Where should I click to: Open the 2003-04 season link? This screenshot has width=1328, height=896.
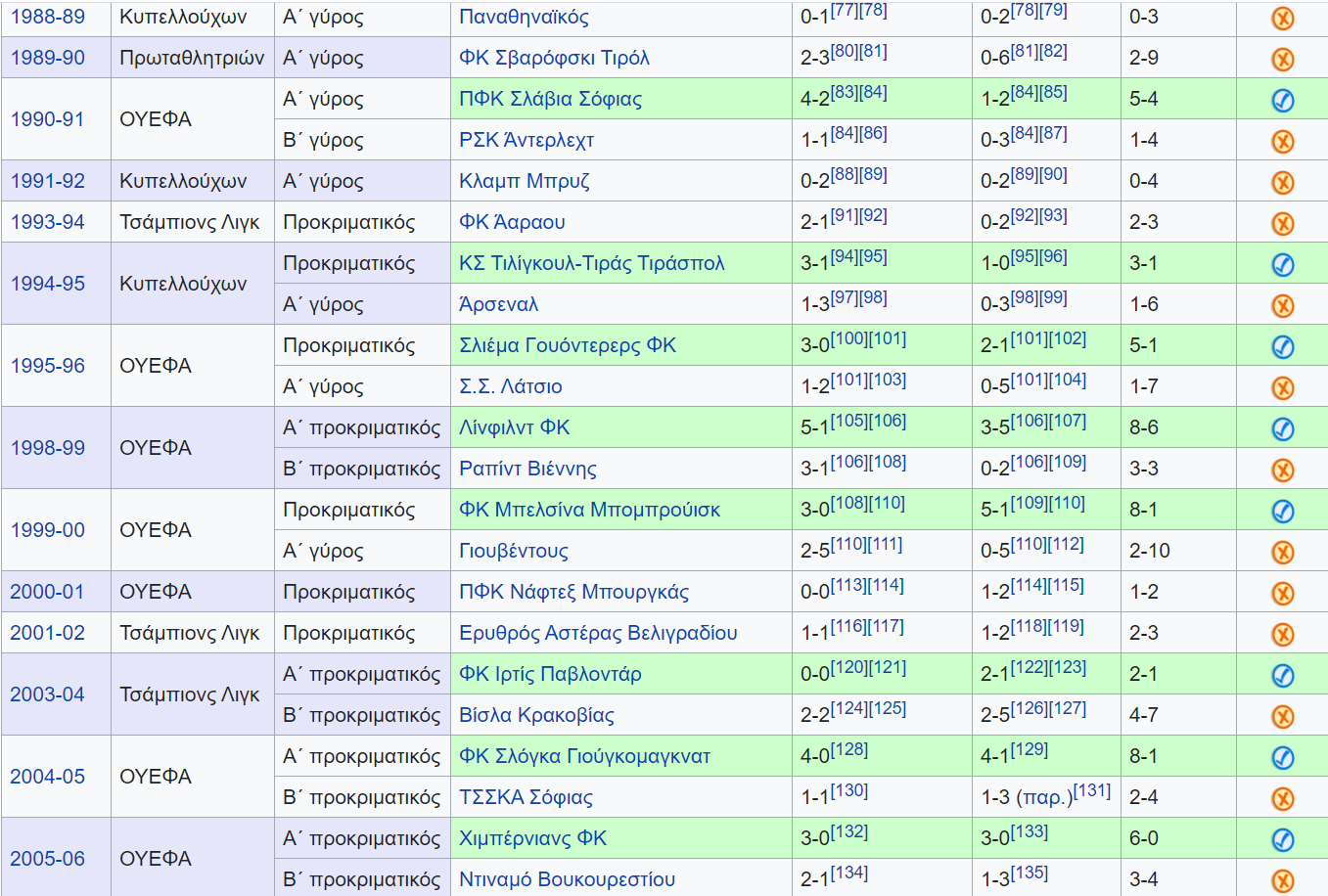click(x=47, y=694)
